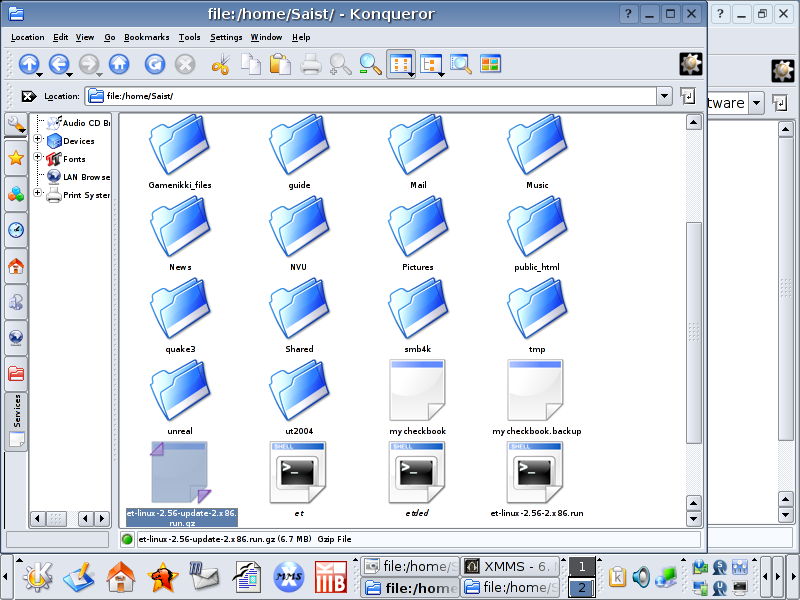Image resolution: width=800 pixels, height=600 pixels.
Task: Go to Home folder via toolbar icon
Action: [x=119, y=64]
